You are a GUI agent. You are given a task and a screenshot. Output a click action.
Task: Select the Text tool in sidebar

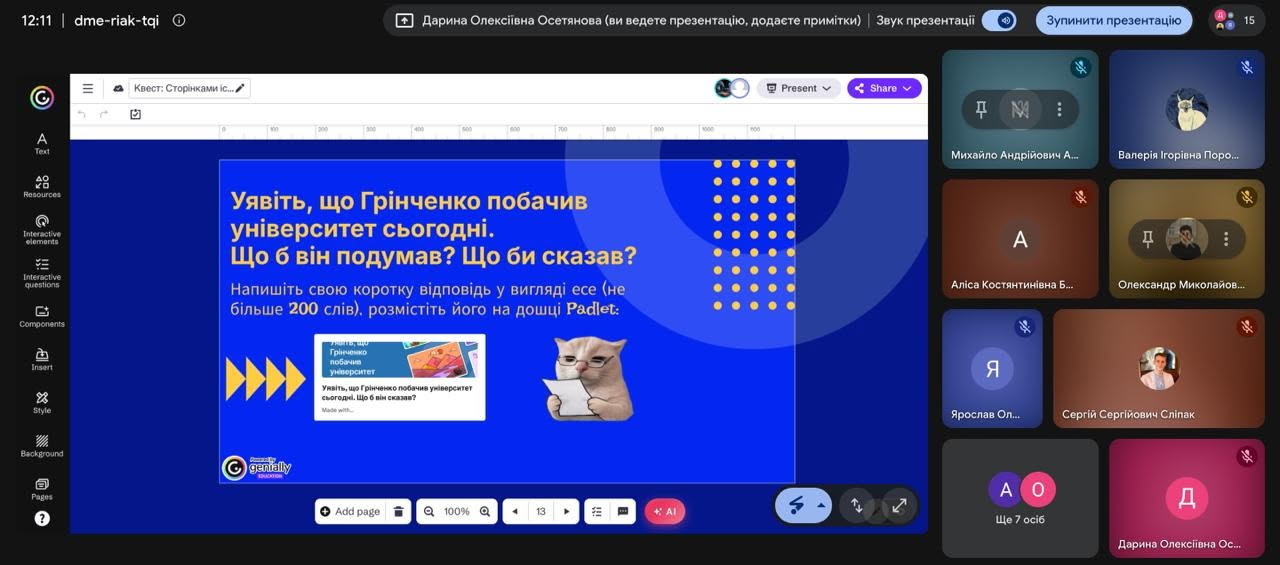click(42, 143)
